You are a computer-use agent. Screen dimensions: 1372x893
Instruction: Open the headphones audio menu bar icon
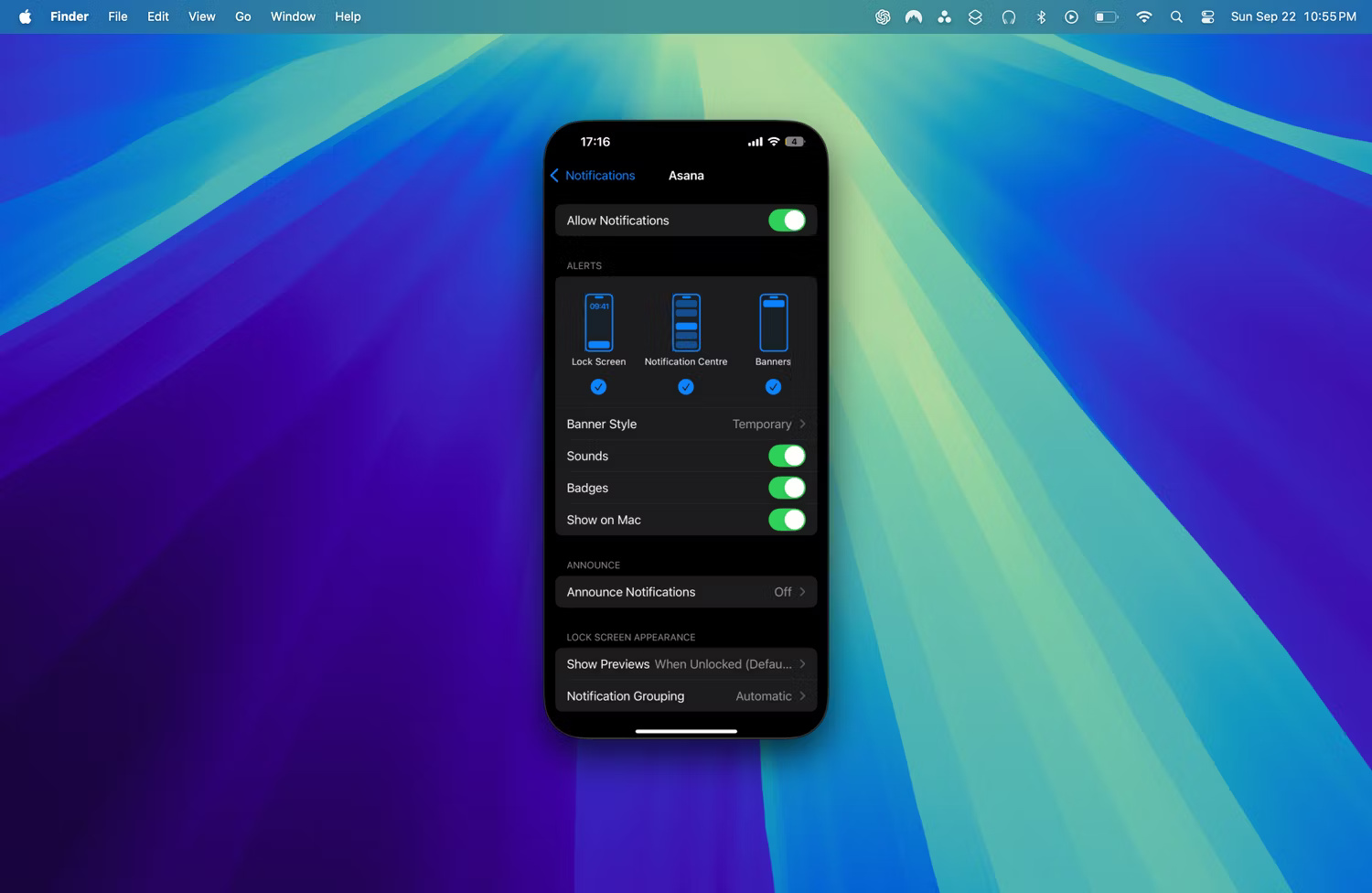pyautogui.click(x=1009, y=16)
